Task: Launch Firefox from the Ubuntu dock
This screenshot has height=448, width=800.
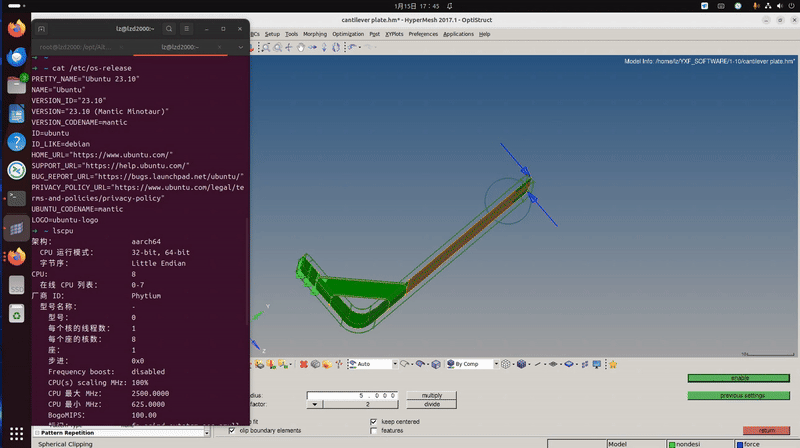Action: (x=16, y=28)
